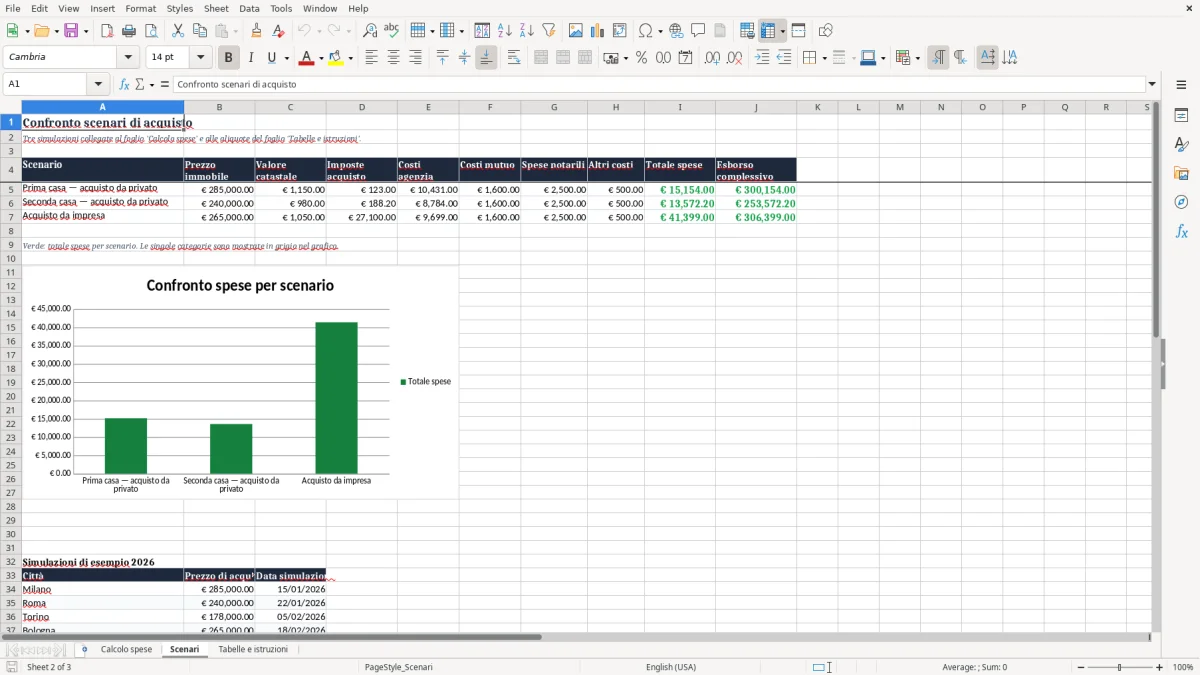Activate the Clone Formatting paintbrush
Screen dimensions: 1200x675
pyautogui.click(x=256, y=31)
